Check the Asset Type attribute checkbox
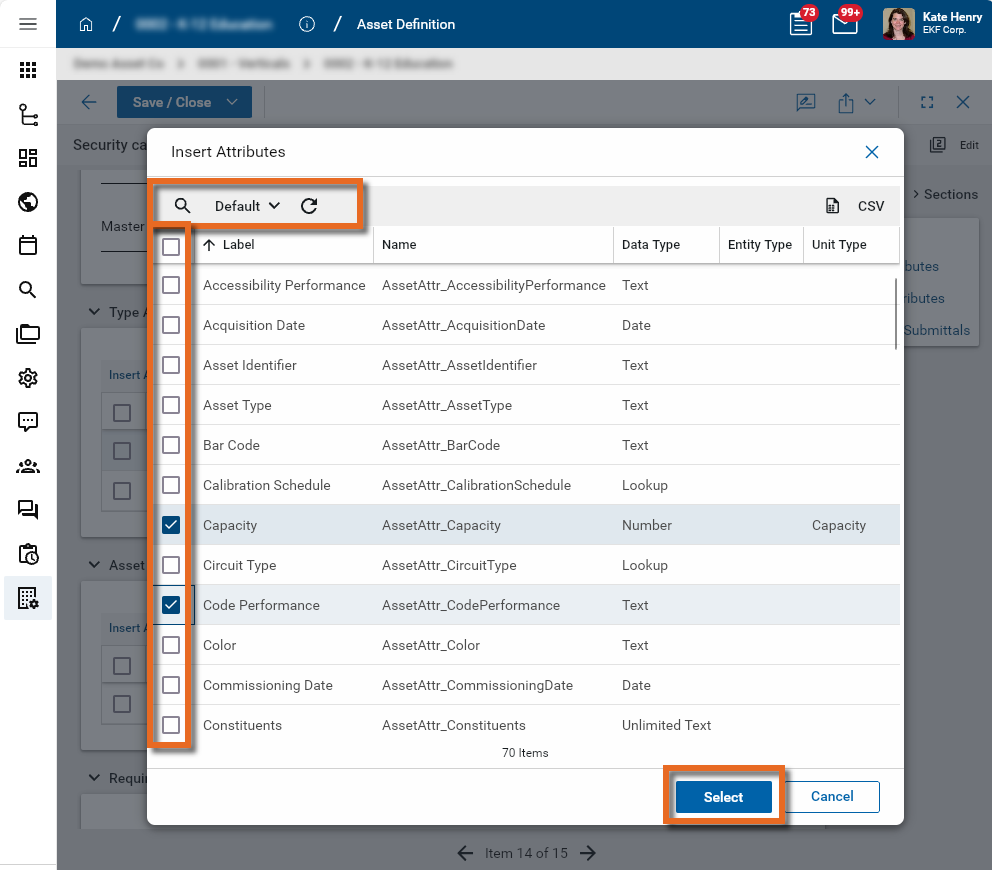Image resolution: width=992 pixels, height=870 pixels. (x=171, y=405)
